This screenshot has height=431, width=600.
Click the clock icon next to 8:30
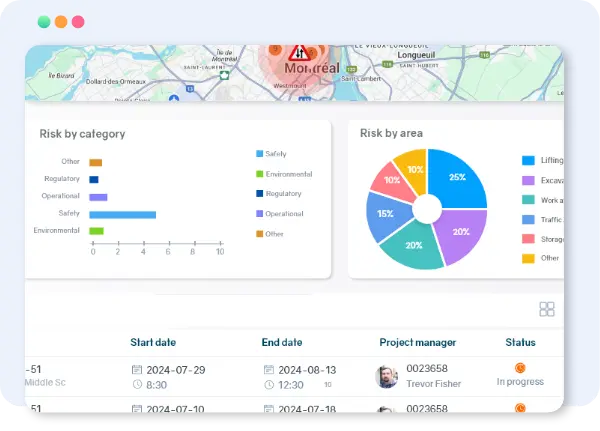coord(137,385)
